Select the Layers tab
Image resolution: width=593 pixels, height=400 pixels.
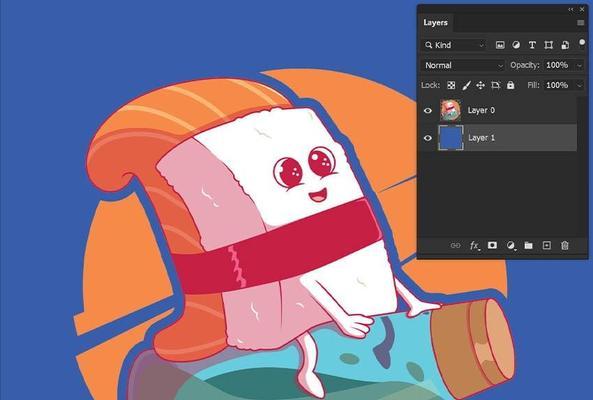(x=436, y=23)
